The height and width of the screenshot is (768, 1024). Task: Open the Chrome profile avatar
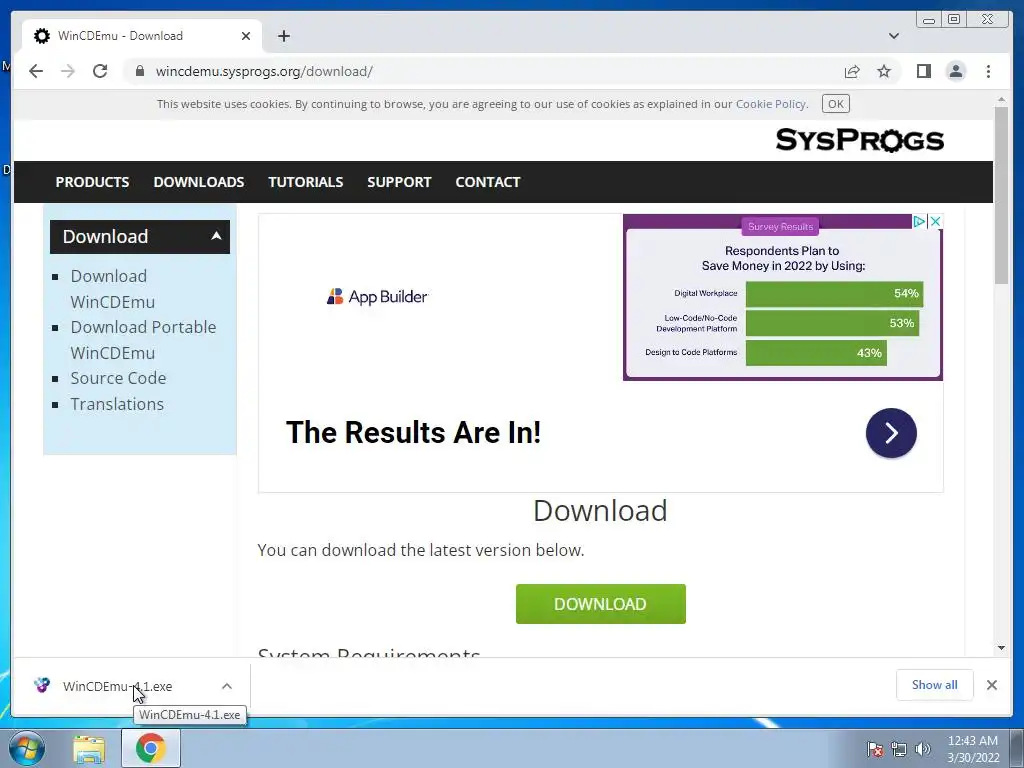(955, 71)
